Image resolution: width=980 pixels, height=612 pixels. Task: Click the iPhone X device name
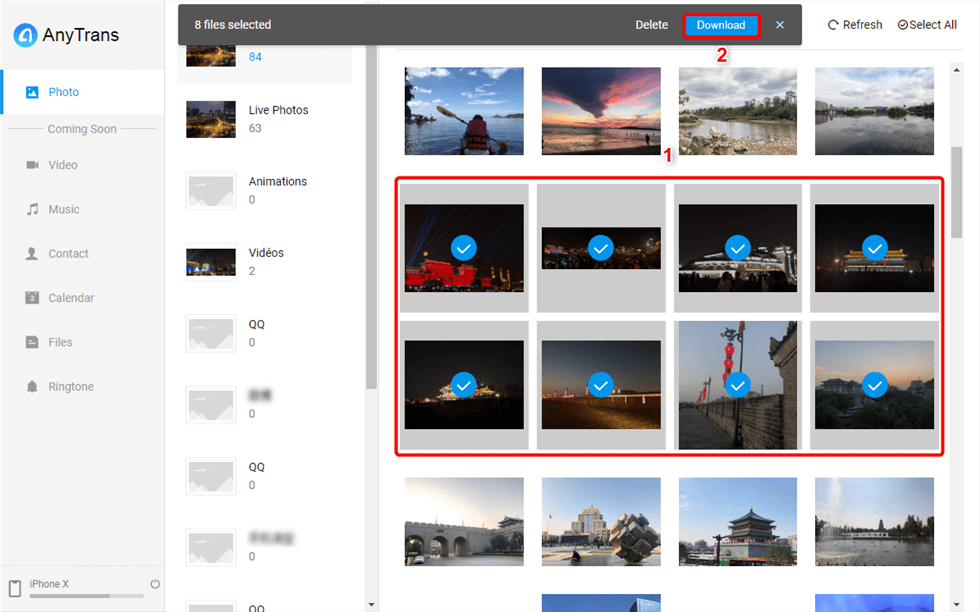pyautogui.click(x=49, y=584)
